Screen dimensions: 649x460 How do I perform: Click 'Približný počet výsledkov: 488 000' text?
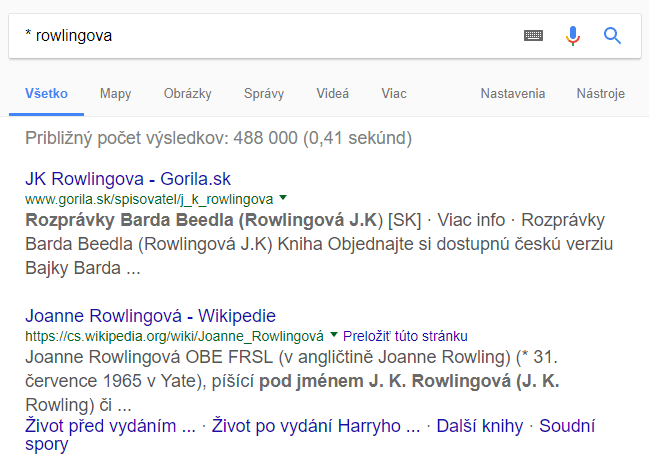click(161, 138)
